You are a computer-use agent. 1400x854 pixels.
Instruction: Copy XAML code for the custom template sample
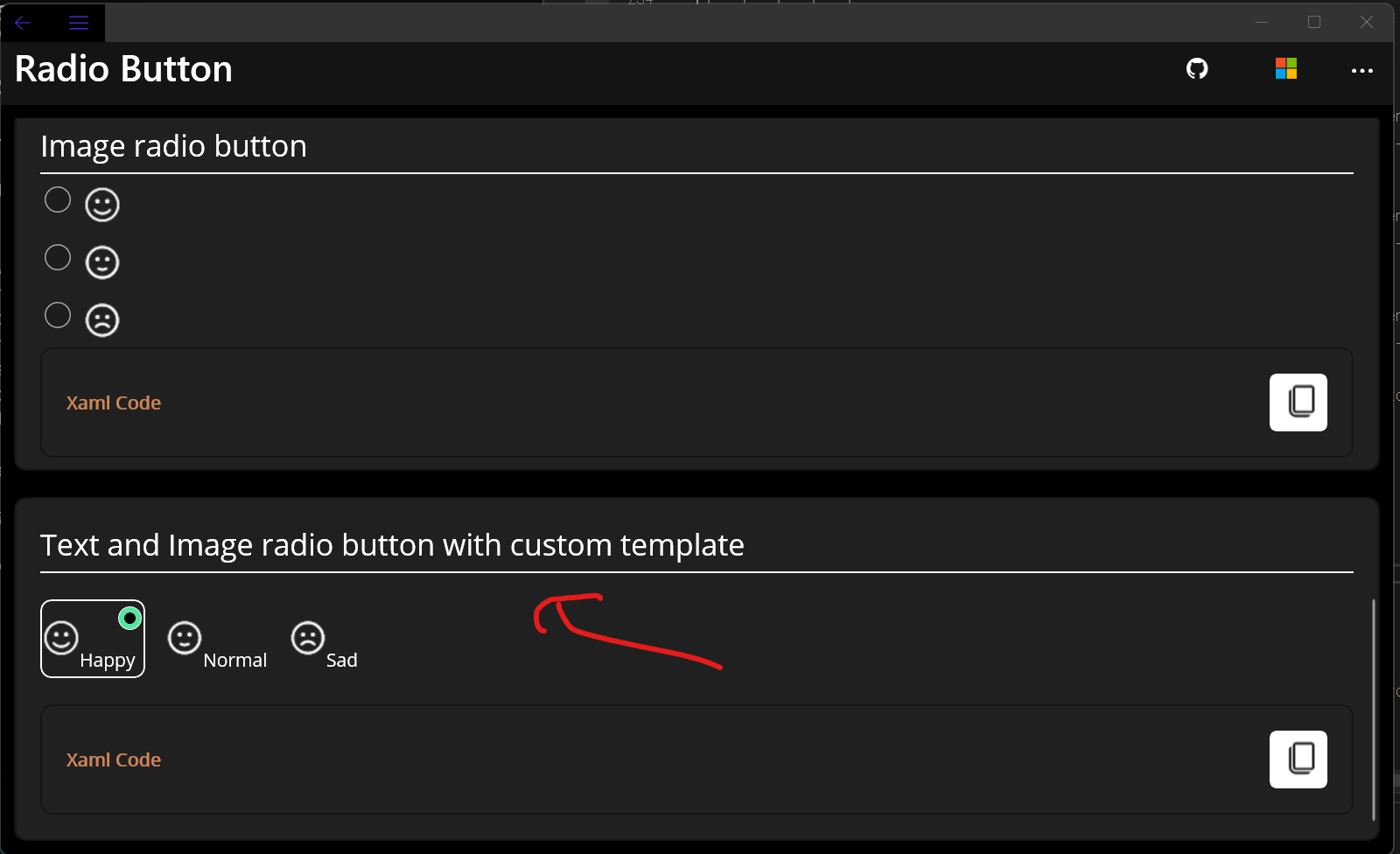click(x=1298, y=759)
